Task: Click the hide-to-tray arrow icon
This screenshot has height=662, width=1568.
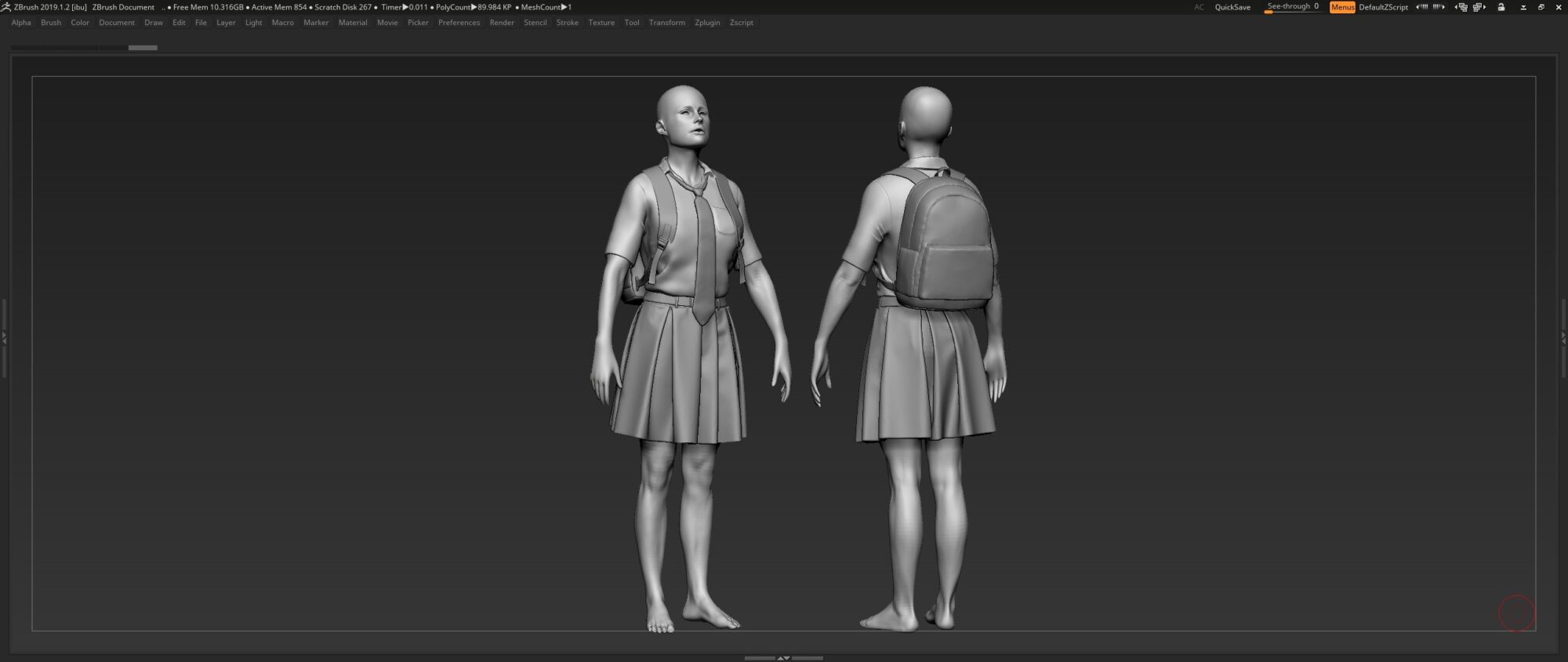Action: (x=1523, y=7)
